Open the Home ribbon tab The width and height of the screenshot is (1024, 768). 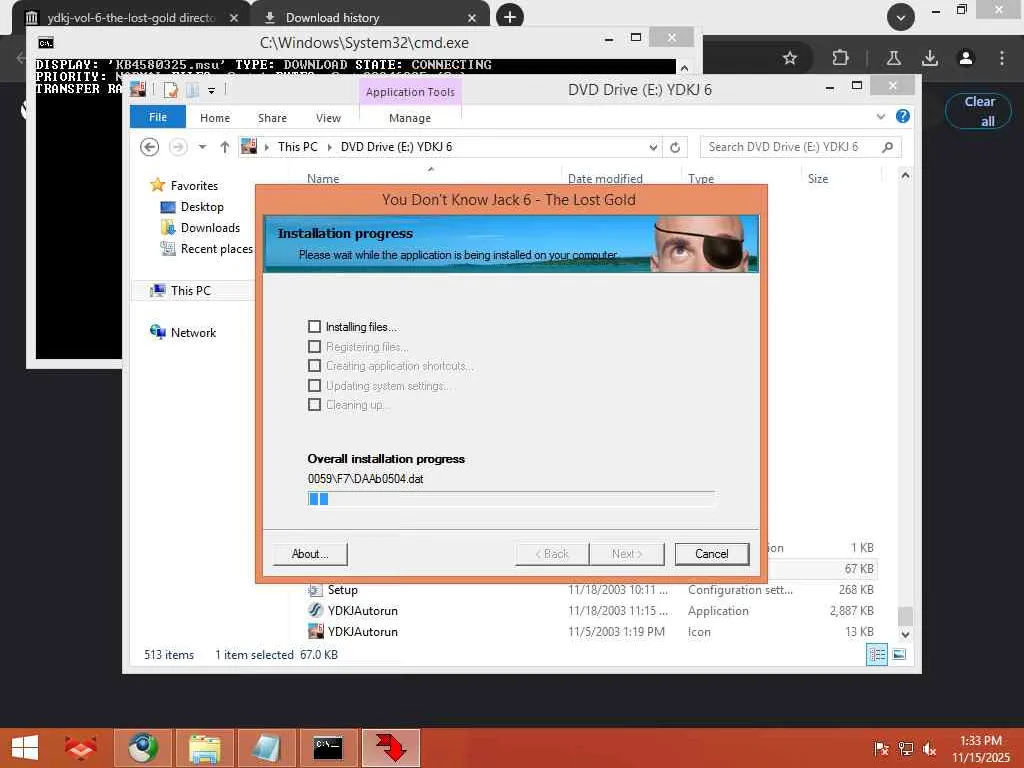click(215, 118)
